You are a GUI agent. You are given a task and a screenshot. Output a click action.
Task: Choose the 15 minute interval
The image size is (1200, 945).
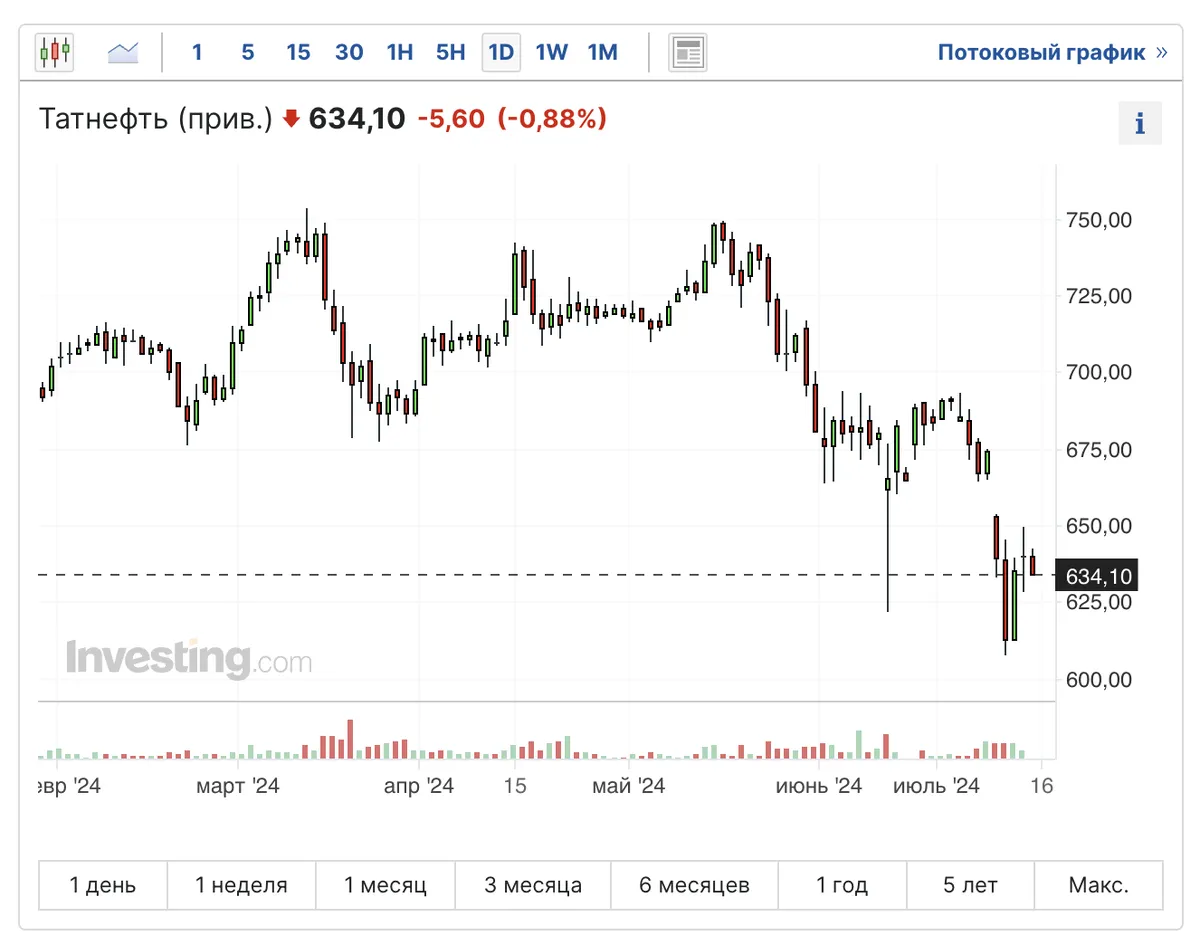[298, 52]
